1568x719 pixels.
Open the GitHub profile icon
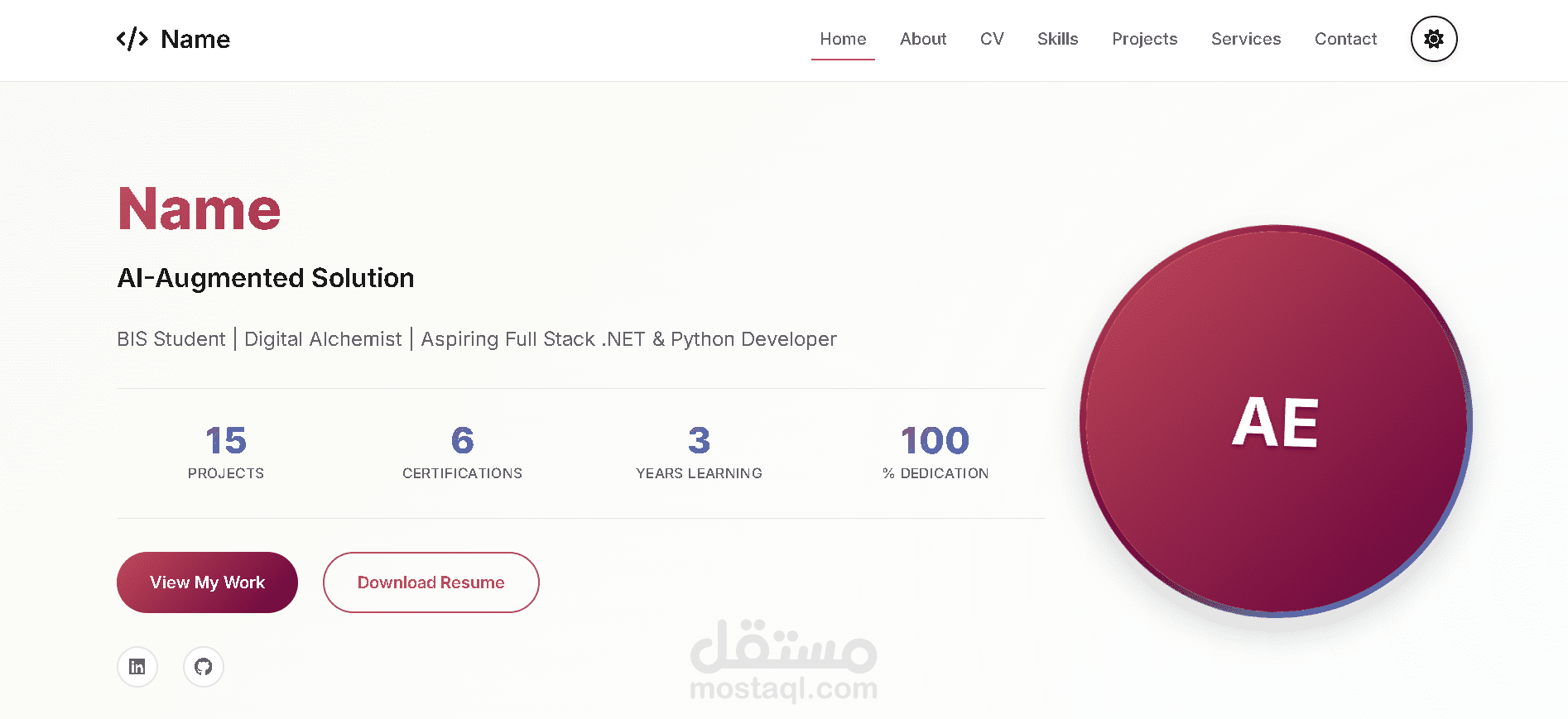pos(204,667)
